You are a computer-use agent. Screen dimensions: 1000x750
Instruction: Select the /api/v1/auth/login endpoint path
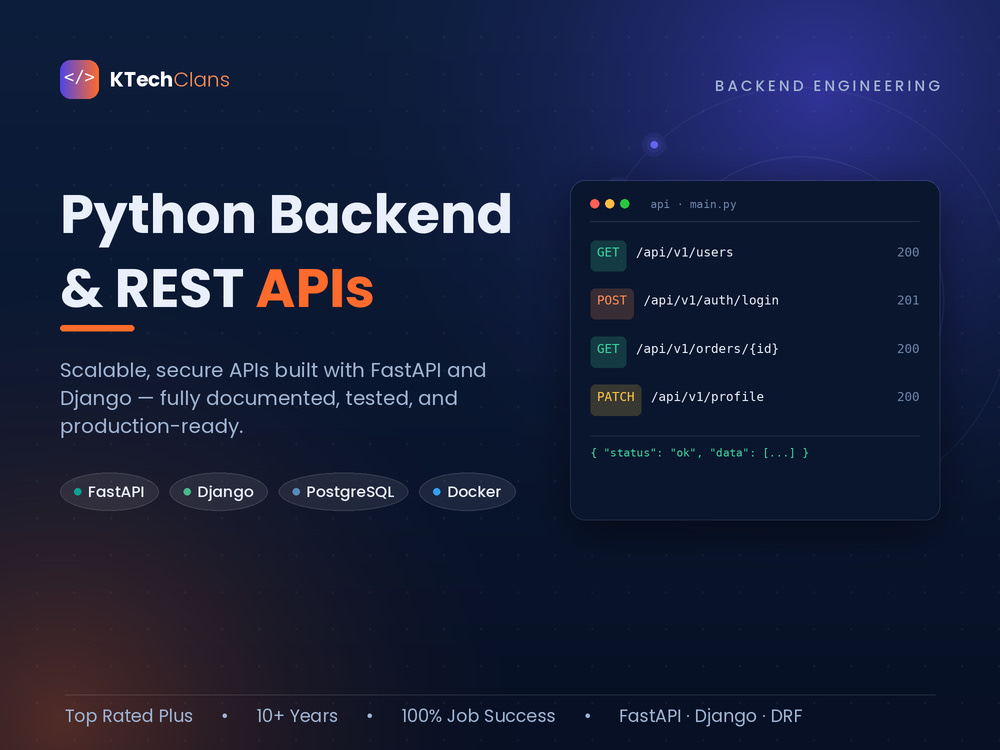pos(711,300)
